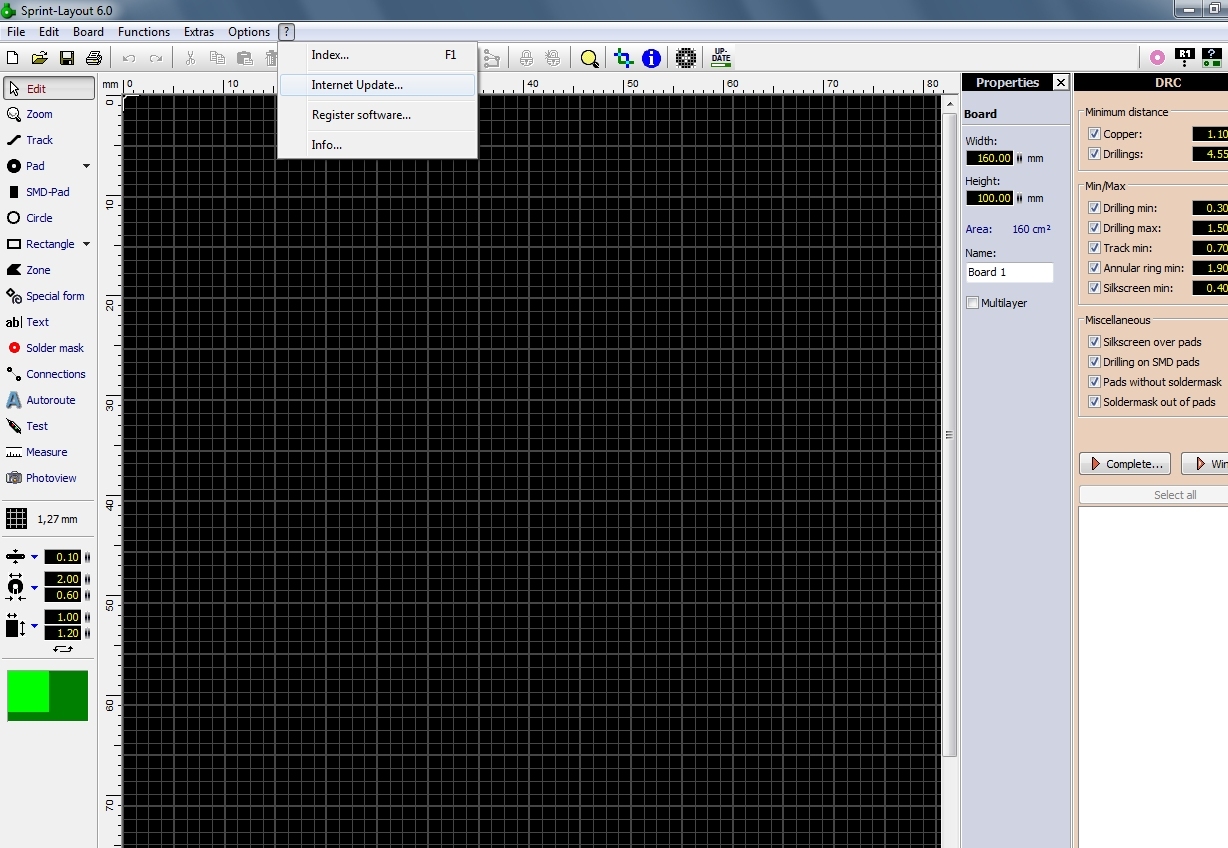The height and width of the screenshot is (848, 1228).
Task: Toggle the Drilling on SMD pads checkbox
Action: coord(1094,362)
